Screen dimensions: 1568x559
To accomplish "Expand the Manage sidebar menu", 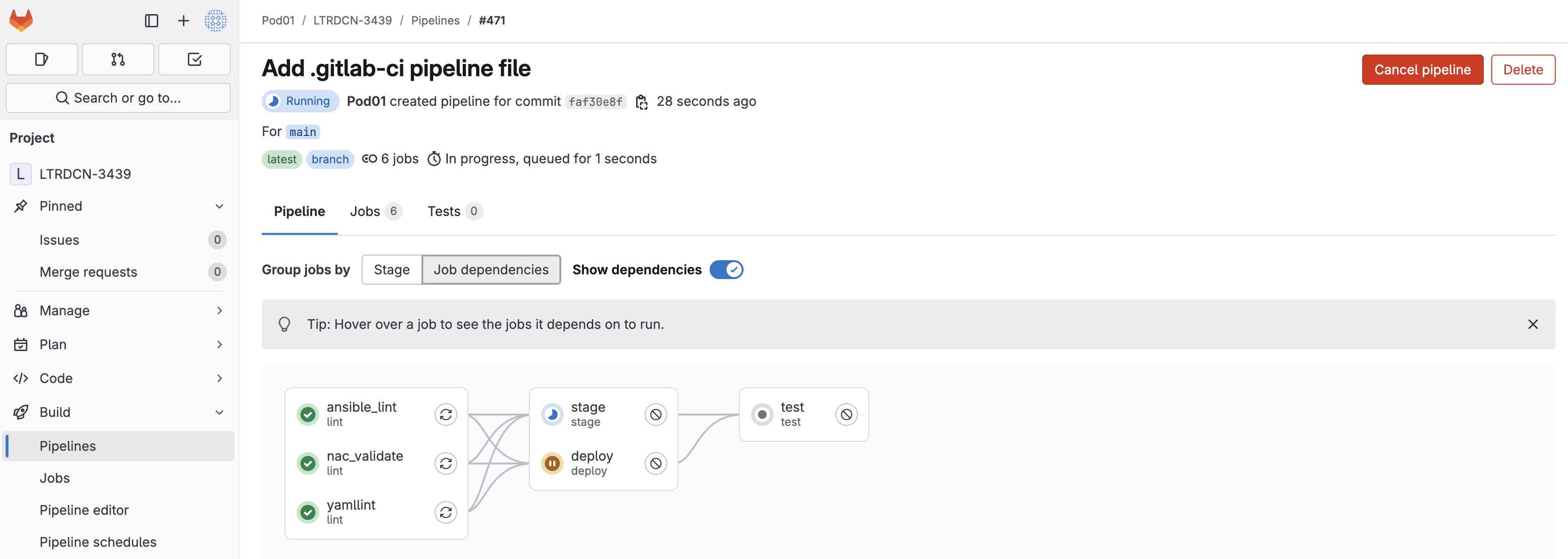I will (219, 311).
